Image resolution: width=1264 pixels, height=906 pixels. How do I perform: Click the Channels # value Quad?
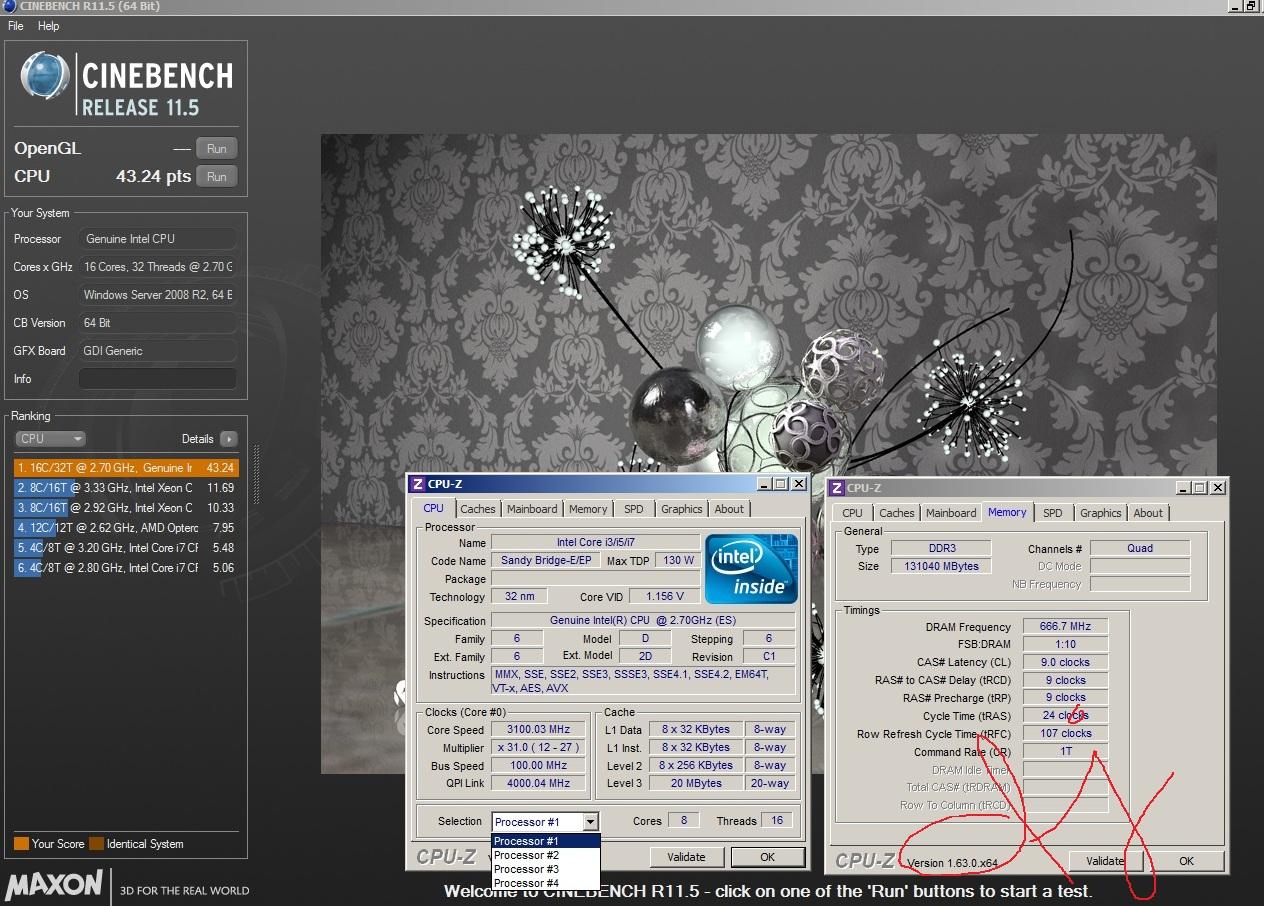[x=1140, y=548]
